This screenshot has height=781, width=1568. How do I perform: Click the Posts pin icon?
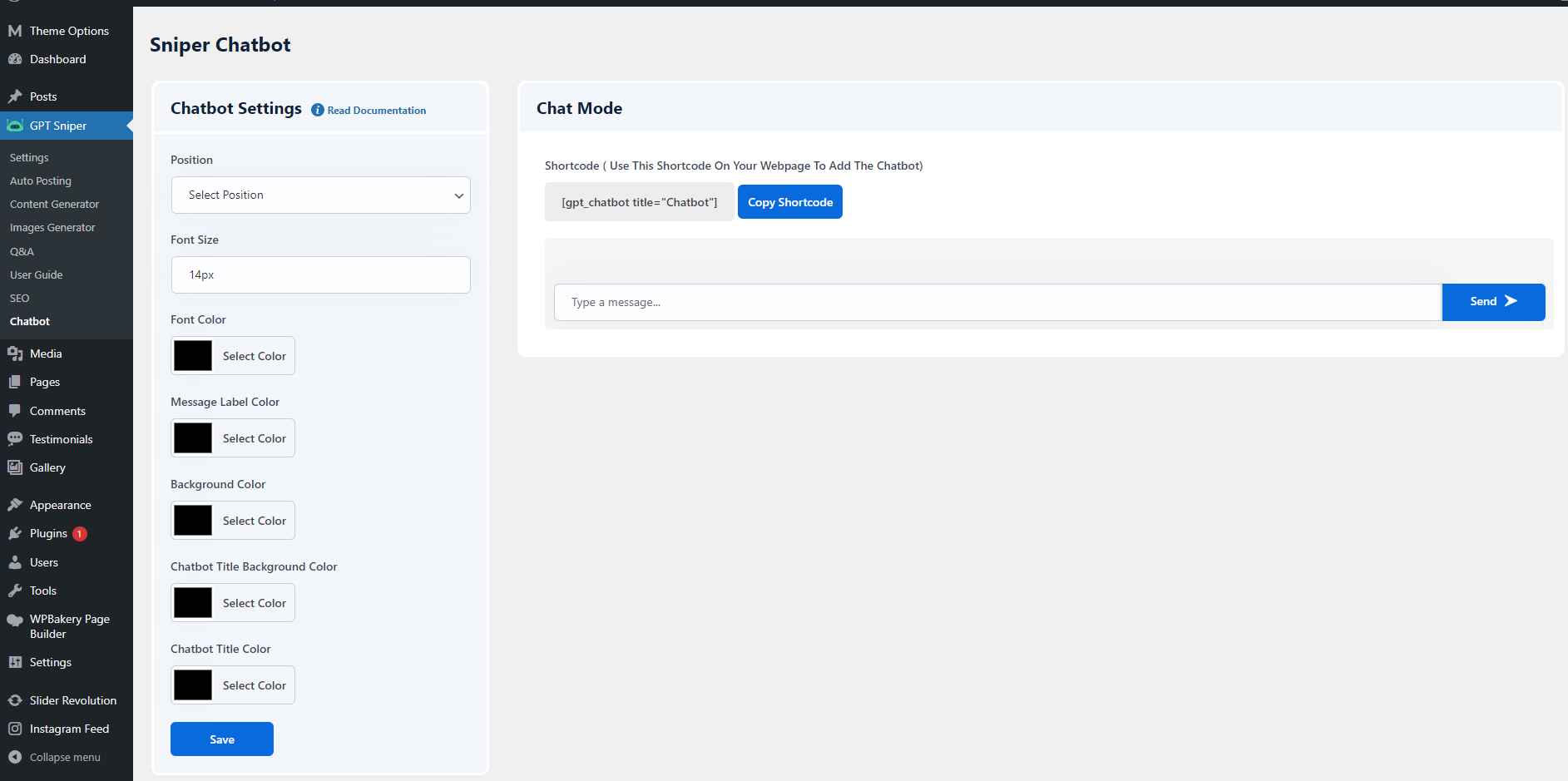[x=15, y=96]
